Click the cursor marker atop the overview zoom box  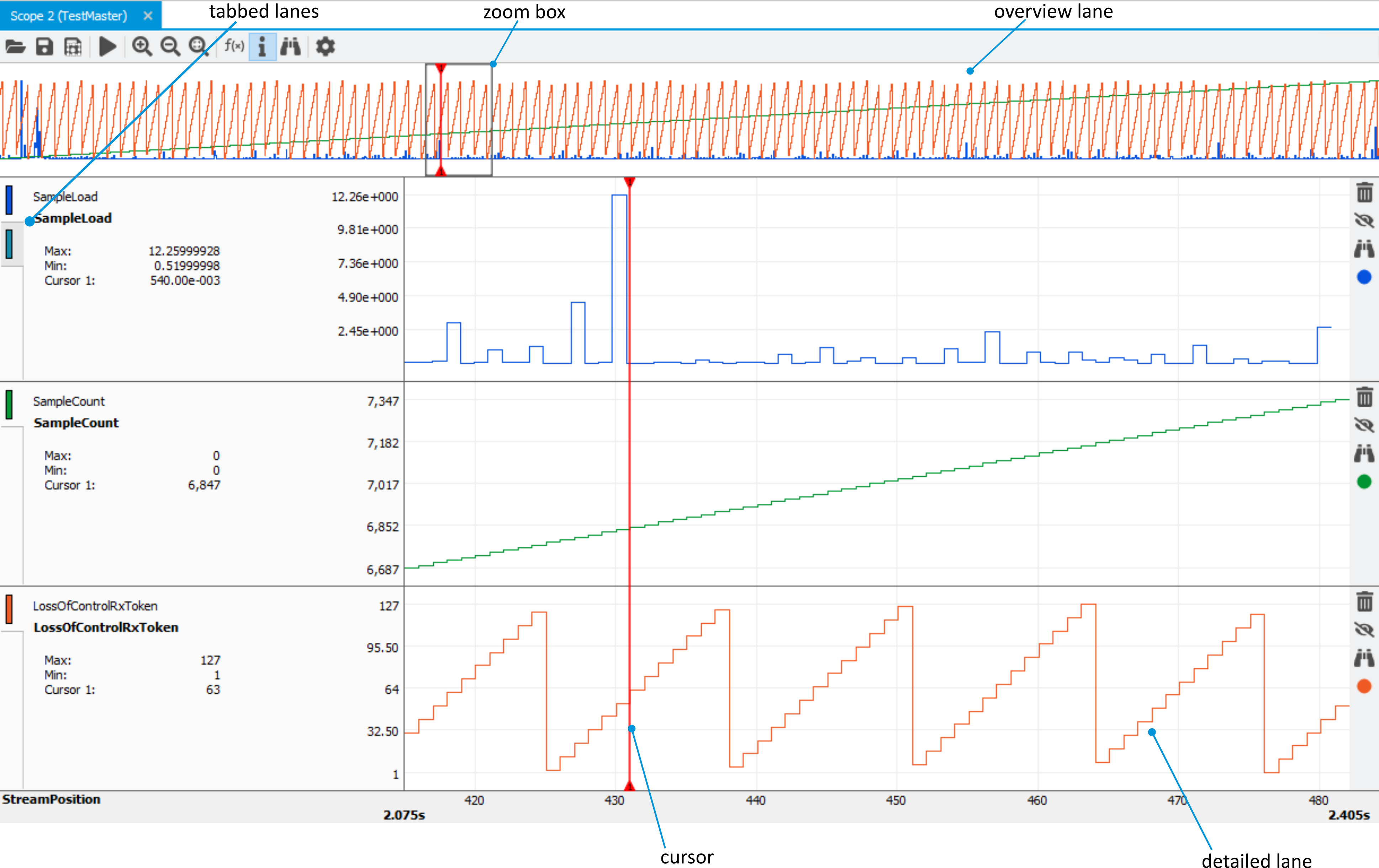440,69
